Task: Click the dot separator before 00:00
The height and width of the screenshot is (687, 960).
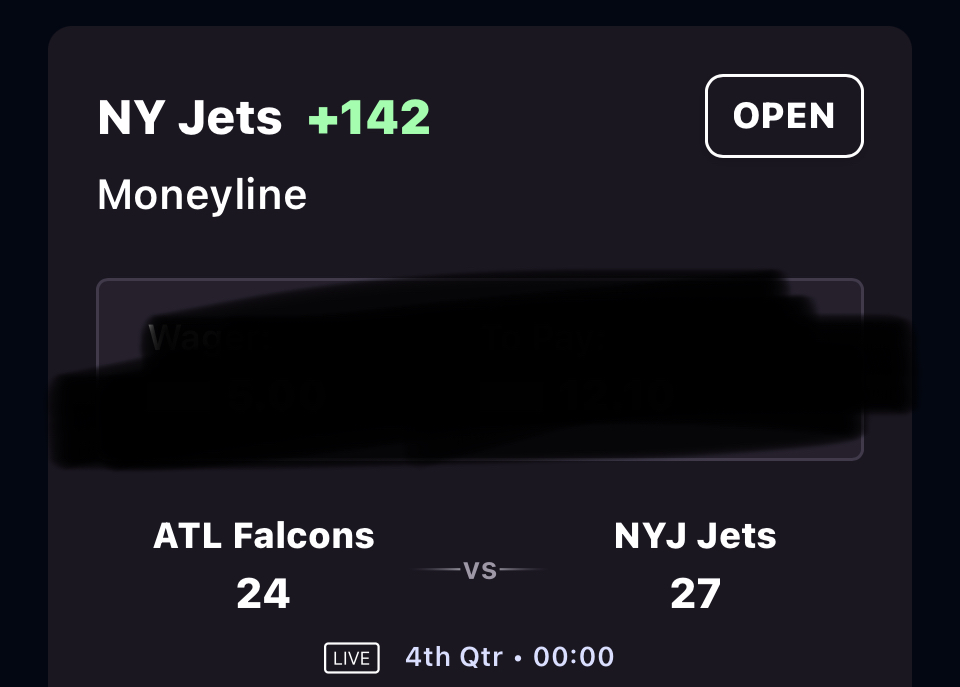Action: point(519,658)
